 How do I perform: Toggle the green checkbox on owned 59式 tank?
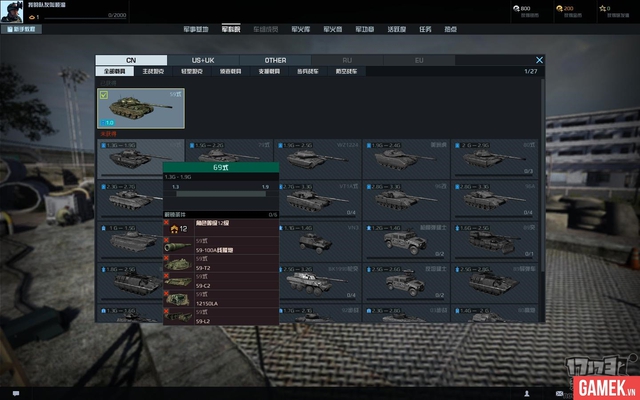104,95
